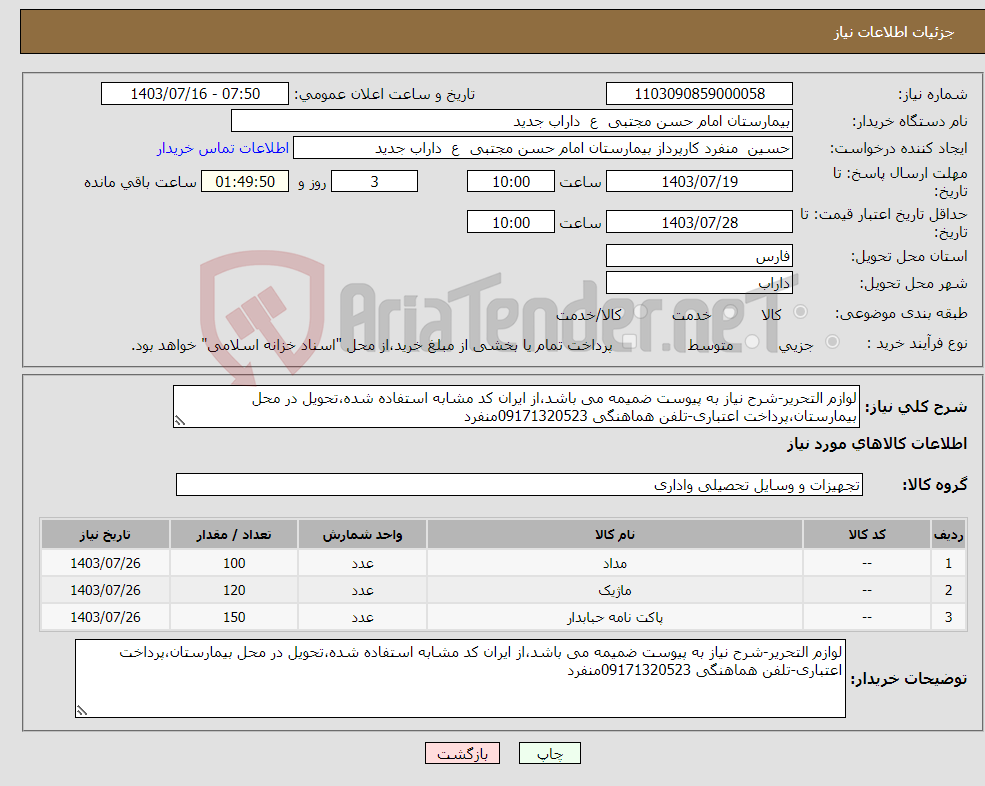Screen dimensions: 985x786
Task: Click the city field داراب
Action: pyautogui.click(x=699, y=283)
